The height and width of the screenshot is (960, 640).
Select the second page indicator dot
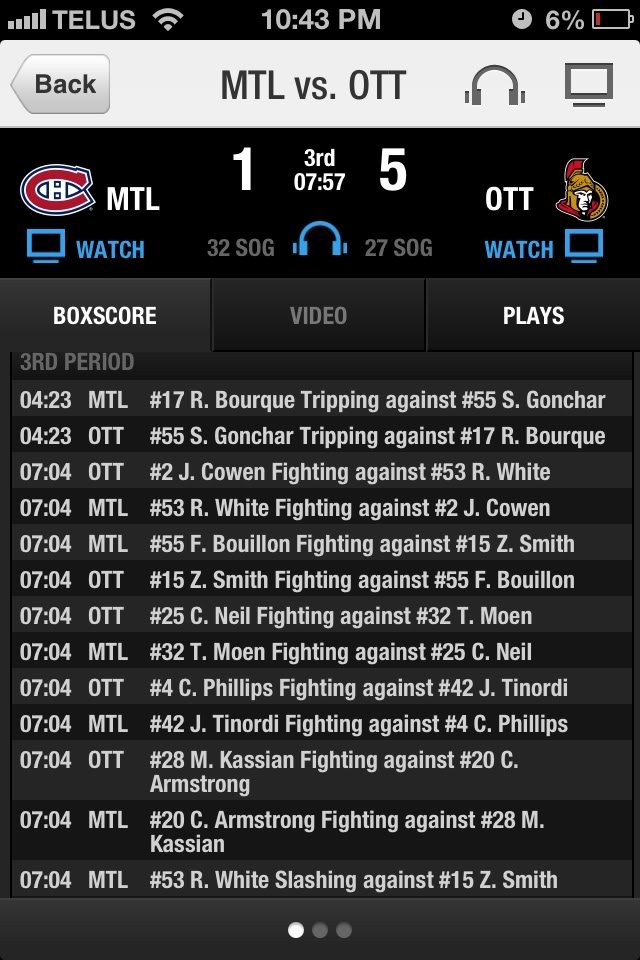click(x=320, y=931)
